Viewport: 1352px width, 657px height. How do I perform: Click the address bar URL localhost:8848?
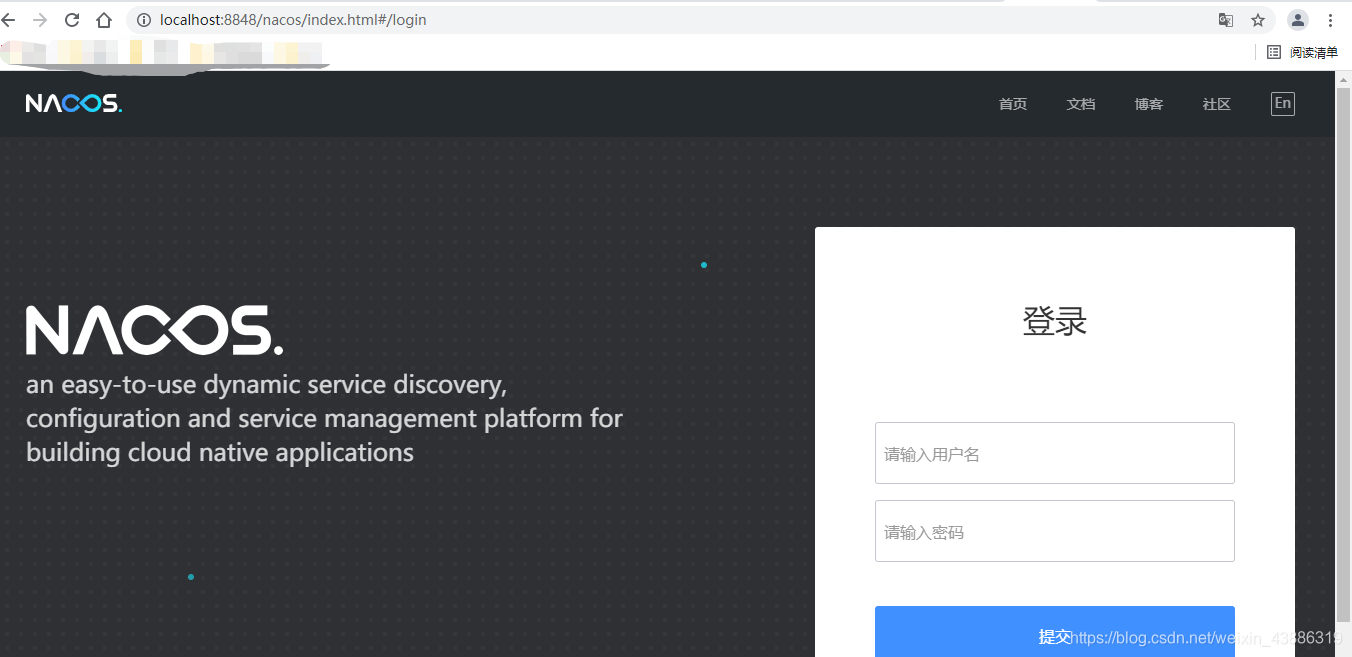point(293,20)
